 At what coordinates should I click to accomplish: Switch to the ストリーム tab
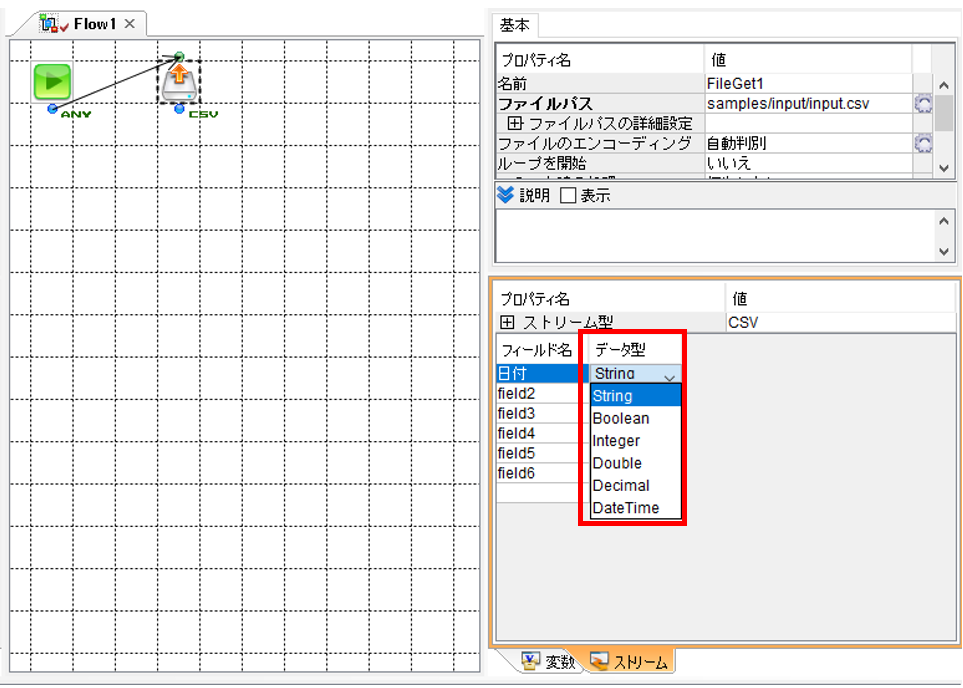click(630, 662)
